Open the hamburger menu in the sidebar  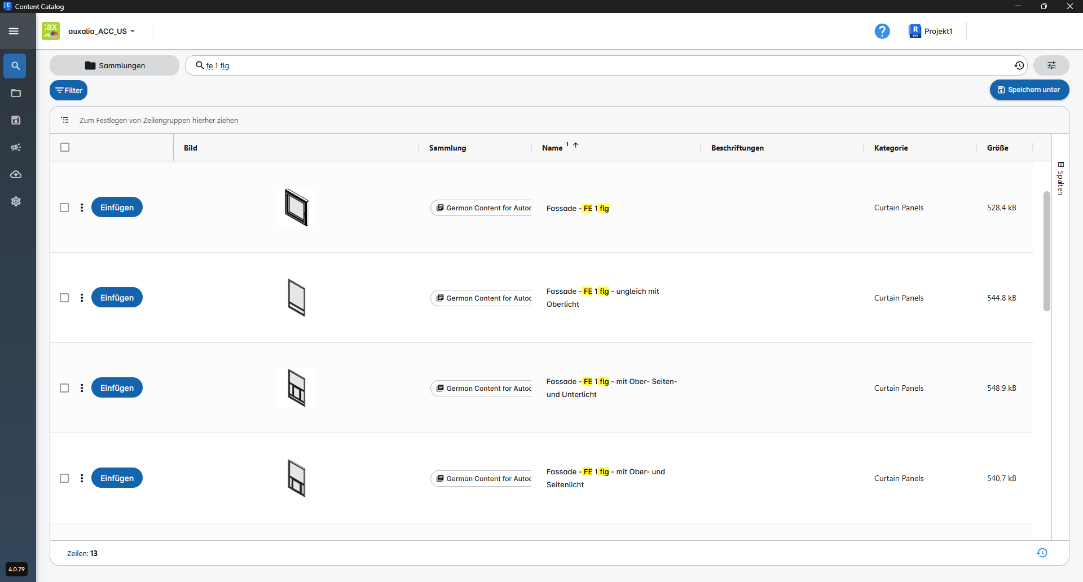click(14, 31)
